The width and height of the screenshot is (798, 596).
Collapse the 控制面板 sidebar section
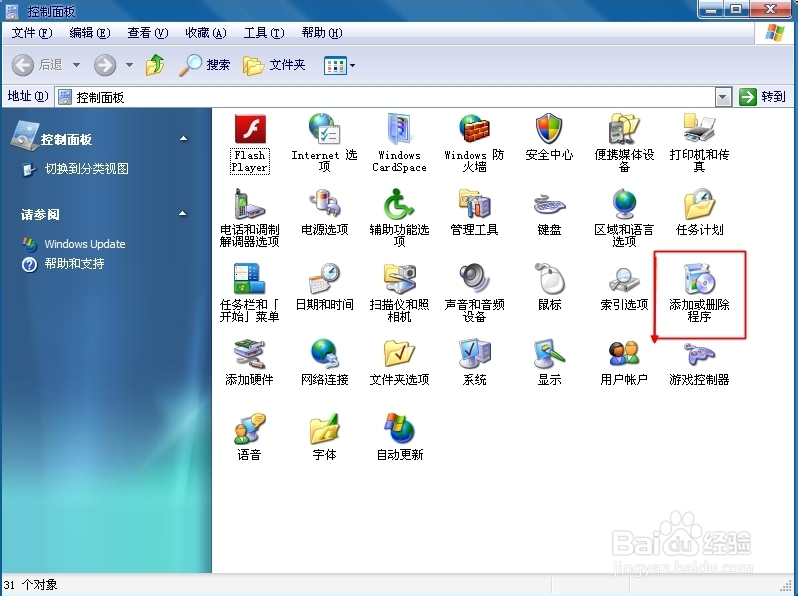[x=183, y=139]
